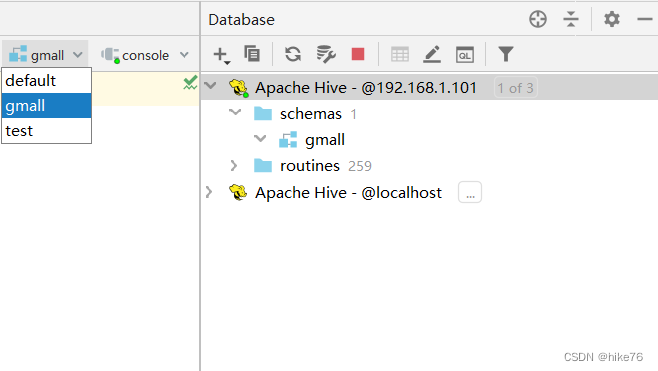Screen dimensions: 658x371
Task: Refresh the database tree
Action: click(x=293, y=54)
